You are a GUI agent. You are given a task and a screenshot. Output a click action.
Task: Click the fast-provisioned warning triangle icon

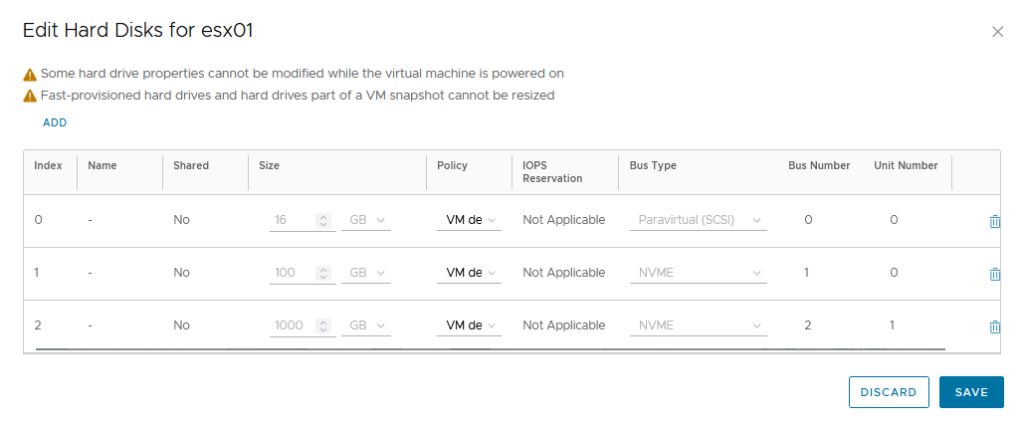pos(29,96)
